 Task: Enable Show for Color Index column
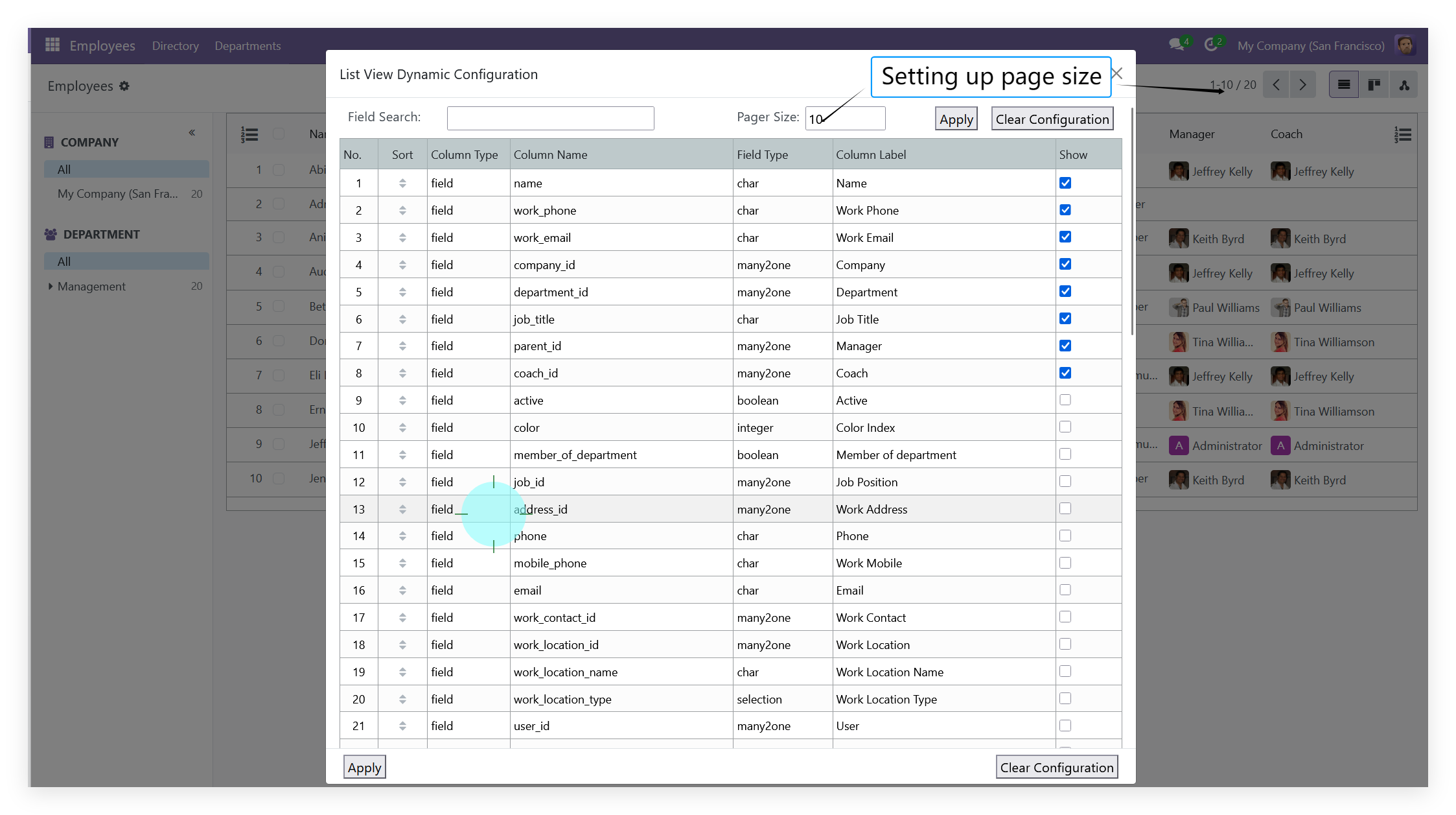[x=1065, y=427]
